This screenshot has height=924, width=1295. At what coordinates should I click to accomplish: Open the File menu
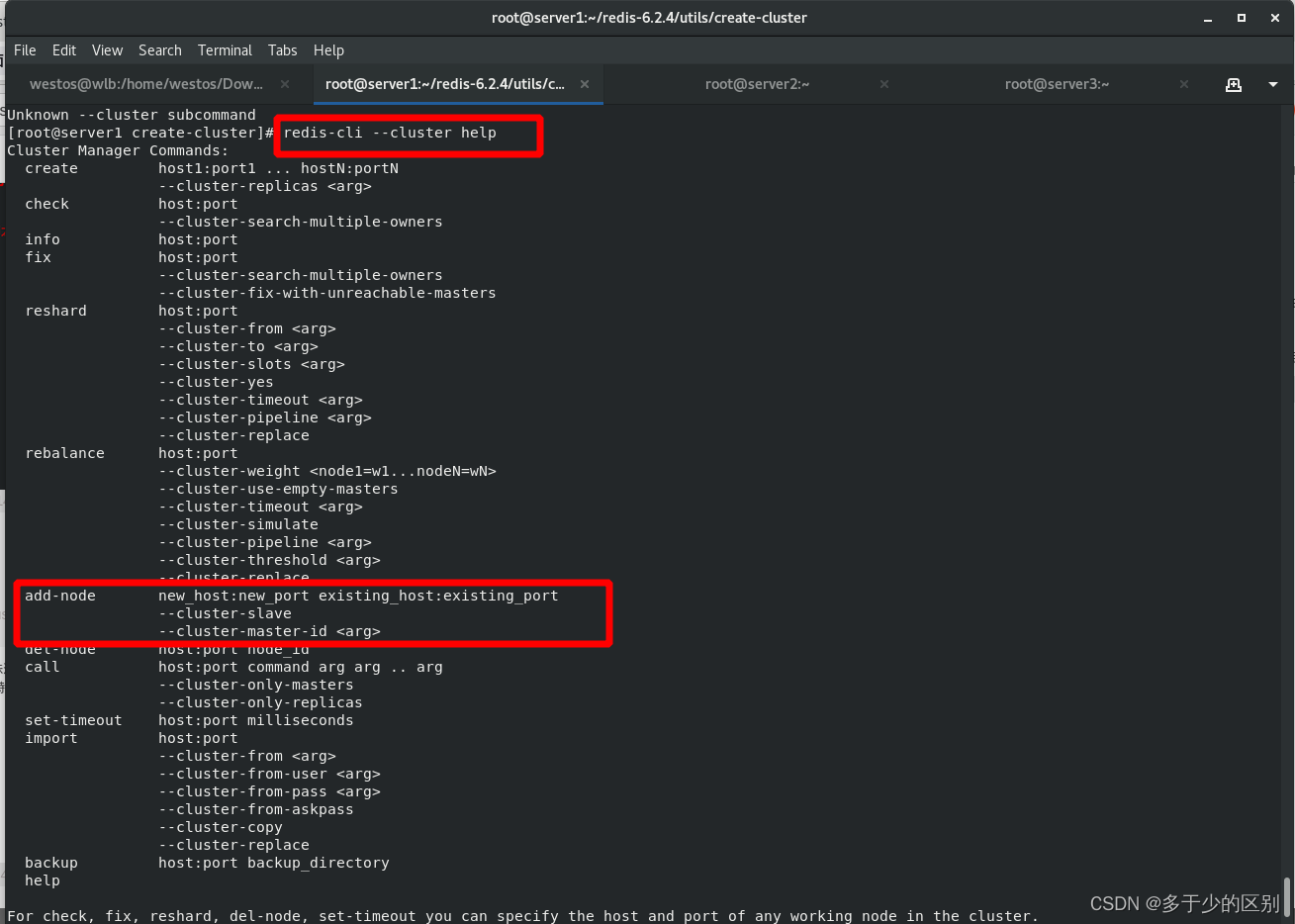(25, 50)
